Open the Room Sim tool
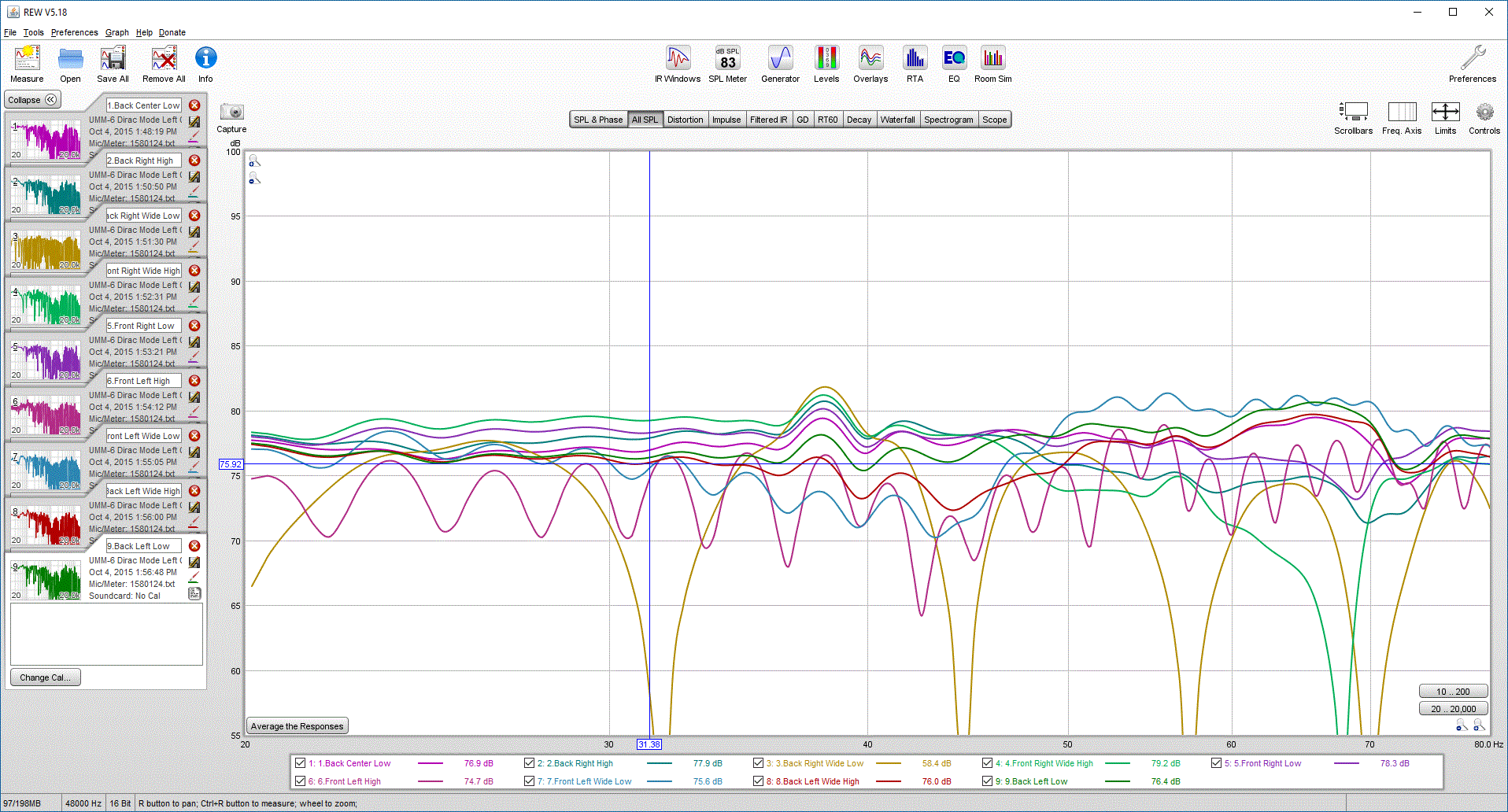Viewport: 1508px width, 812px height. [x=992, y=65]
